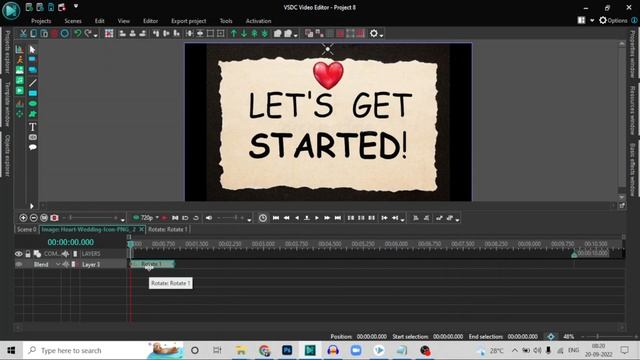Open the Projects explorer side panel

click(7, 51)
